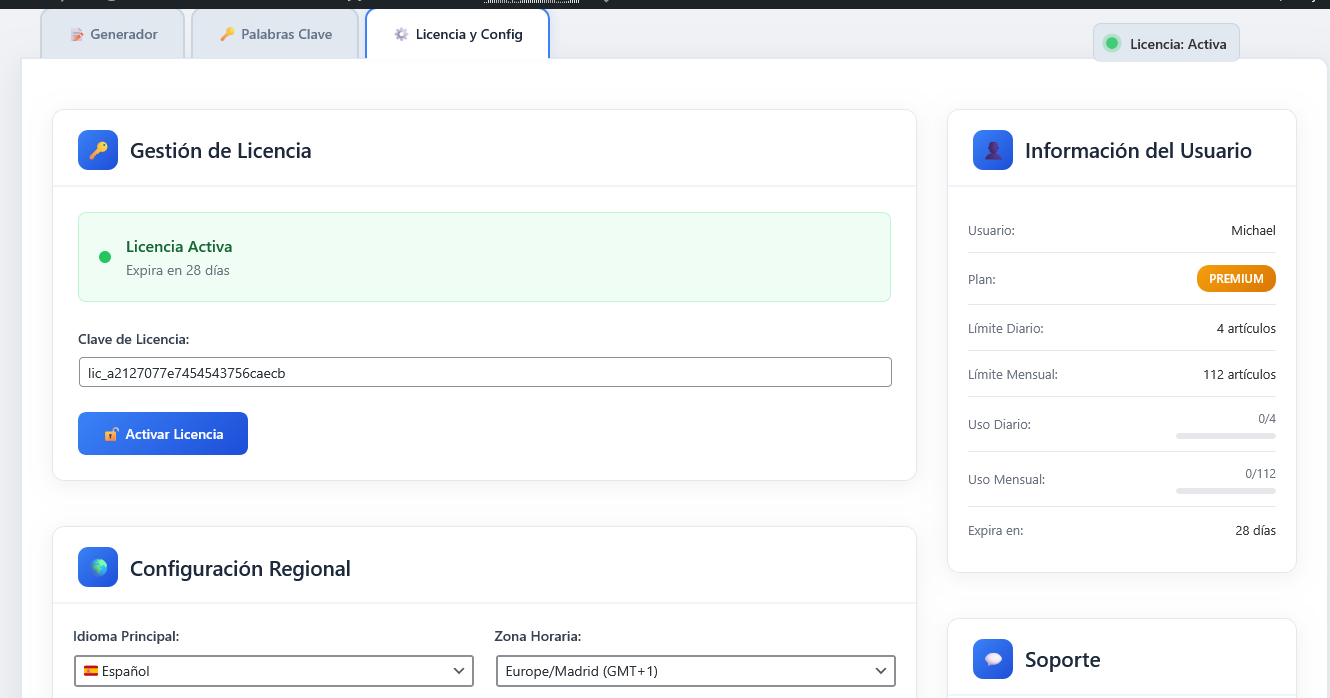Screen dimensions: 1330x698
Task: Click the PREMIUM plan badge
Action: click(x=1236, y=279)
